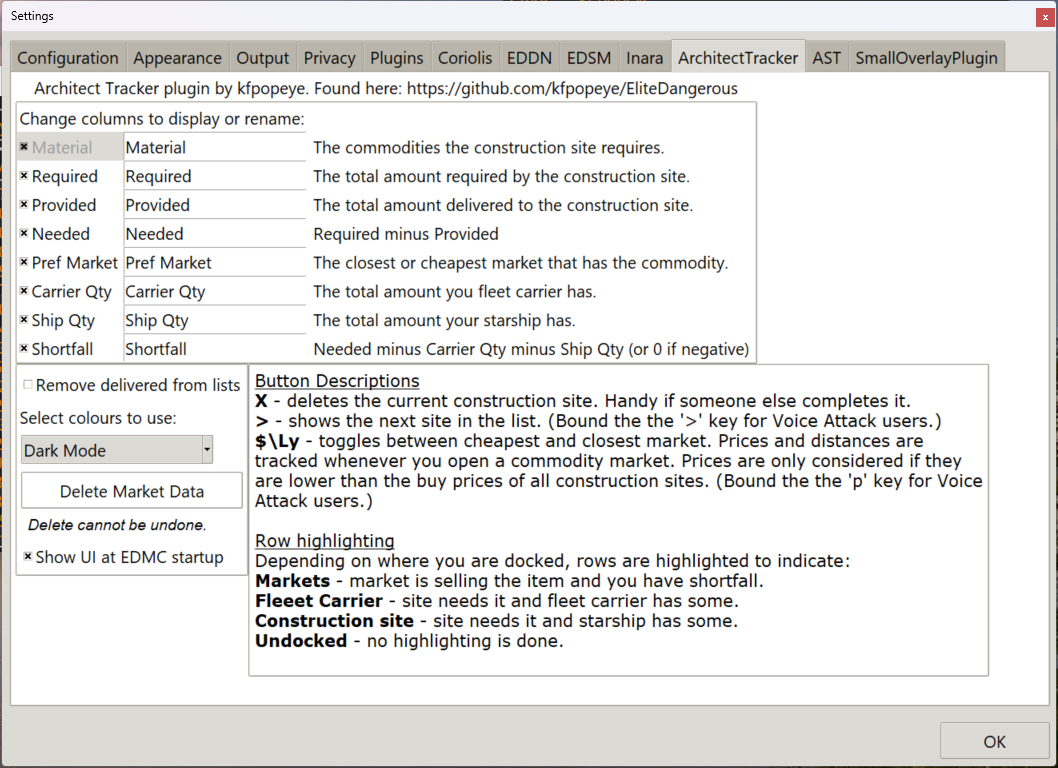Viewport: 1058px width, 768px height.
Task: Click 'Change columns to display or rename:' text
Action: (x=162, y=119)
